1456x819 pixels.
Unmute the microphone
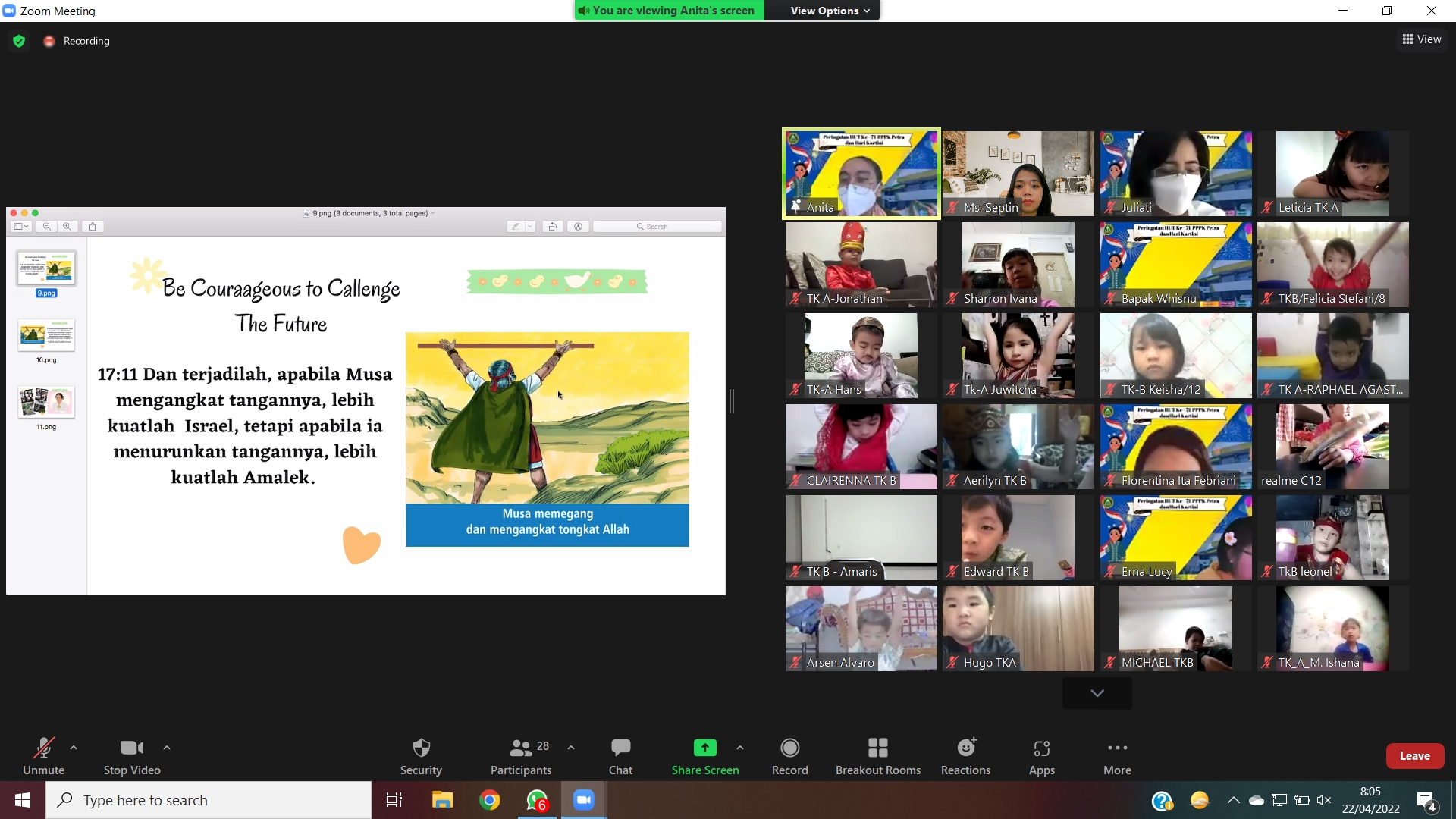click(x=43, y=756)
